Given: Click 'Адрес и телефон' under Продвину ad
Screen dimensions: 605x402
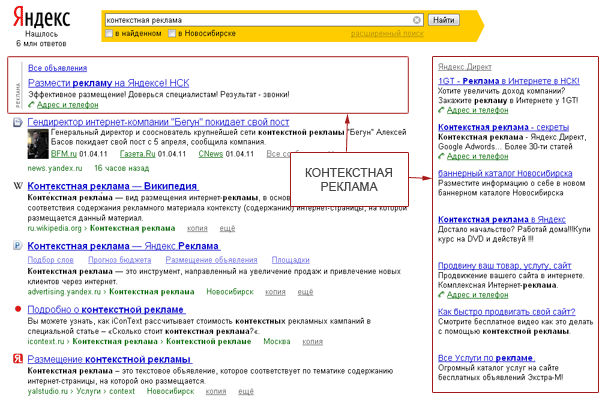Looking at the screenshot, I should 477,295.
